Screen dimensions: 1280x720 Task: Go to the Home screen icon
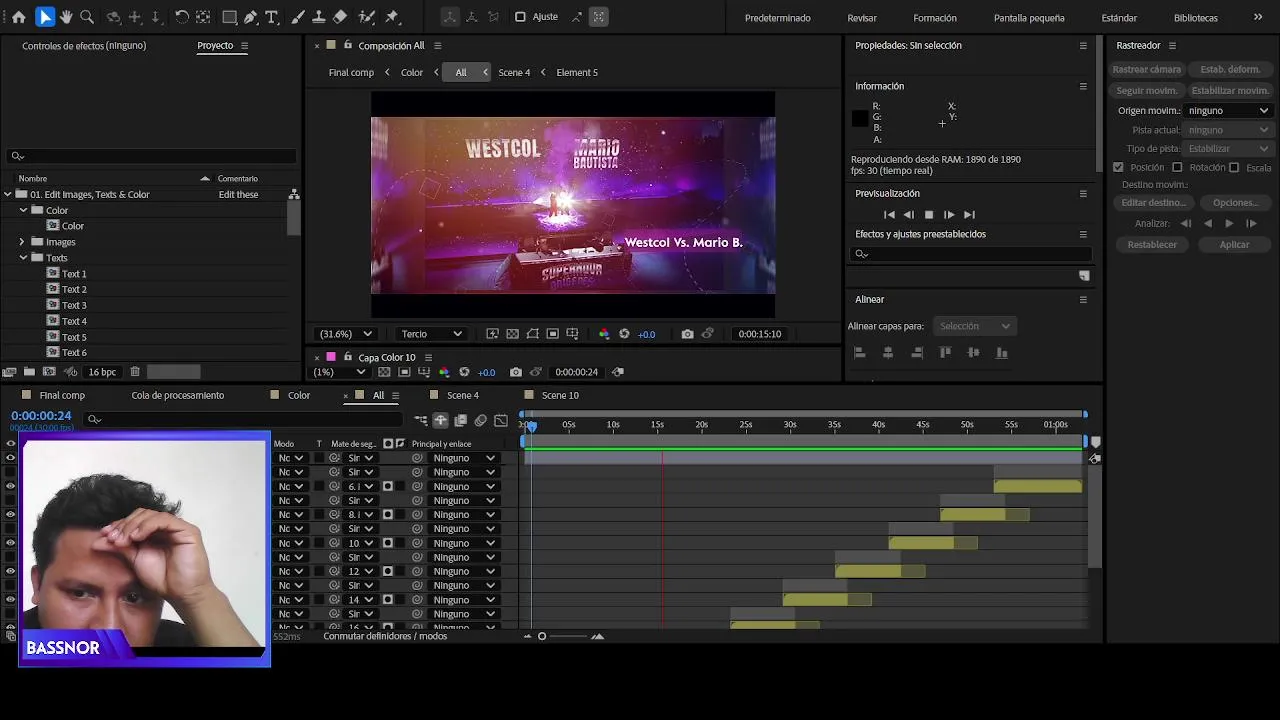[x=18, y=17]
